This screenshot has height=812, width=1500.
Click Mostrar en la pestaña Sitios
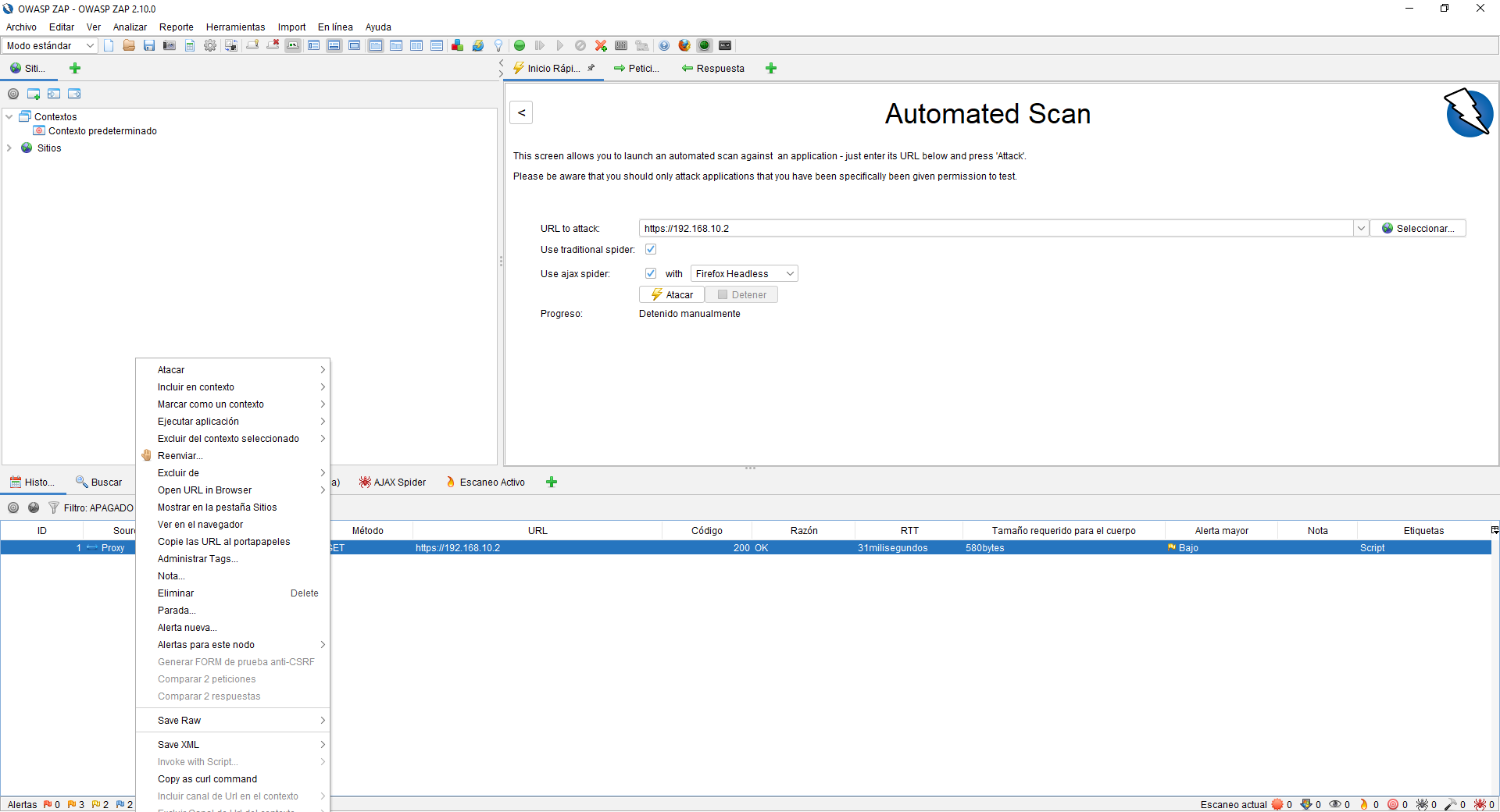click(233, 507)
